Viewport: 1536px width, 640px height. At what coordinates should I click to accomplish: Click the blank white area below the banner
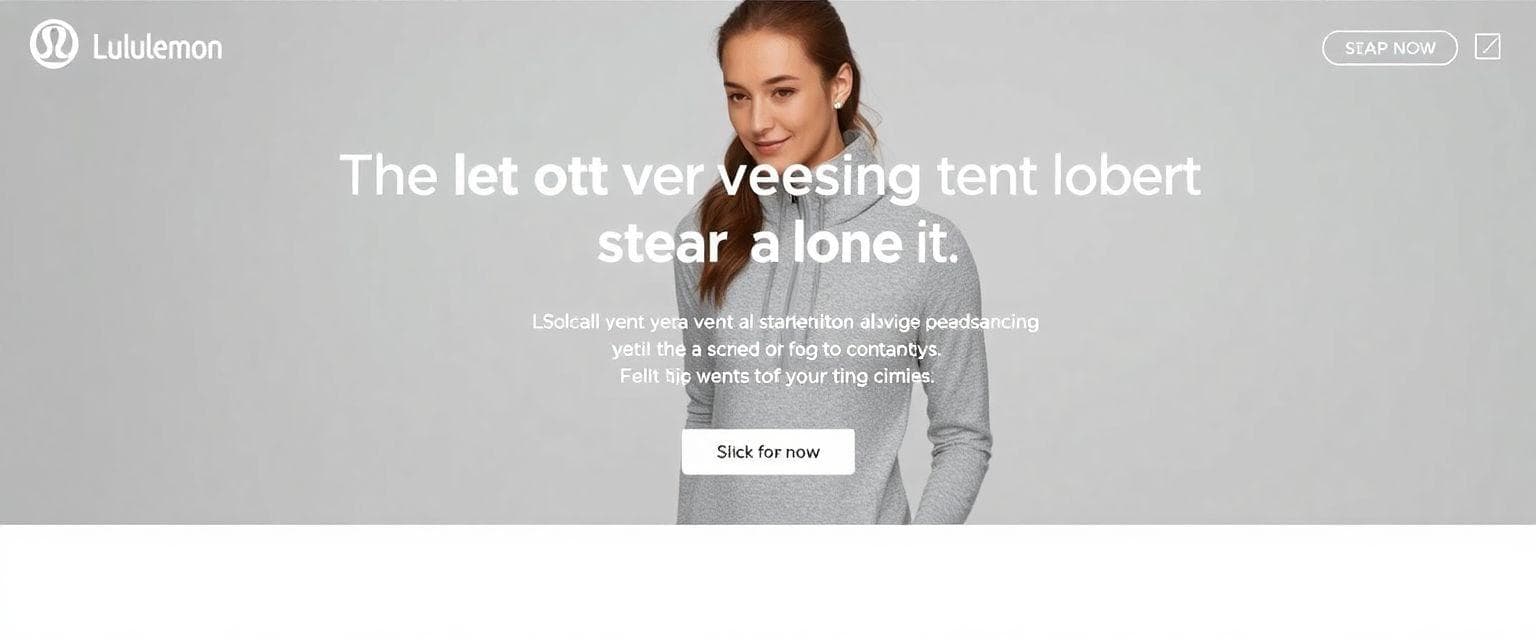tap(768, 582)
